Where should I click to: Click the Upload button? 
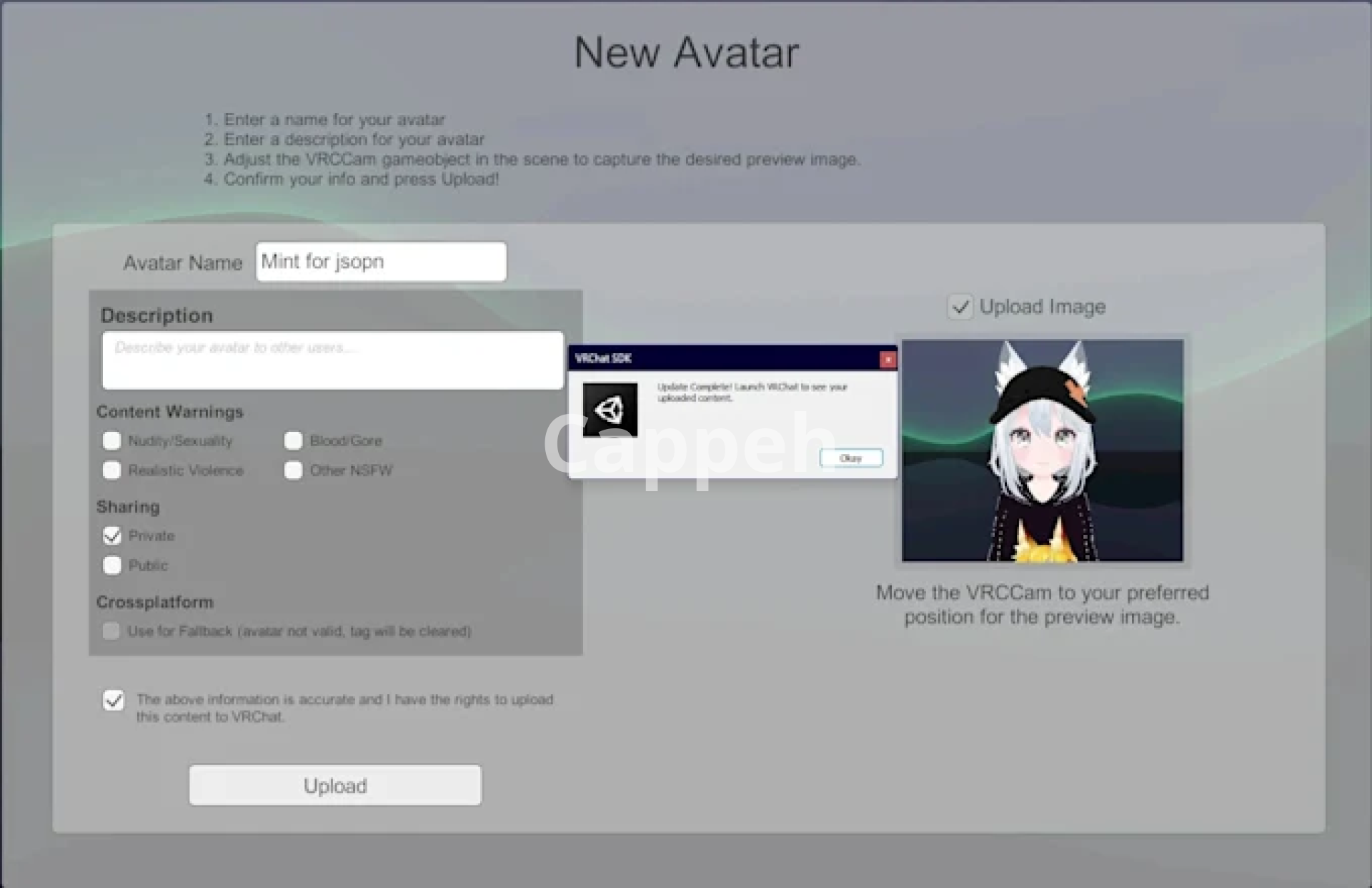click(x=335, y=785)
